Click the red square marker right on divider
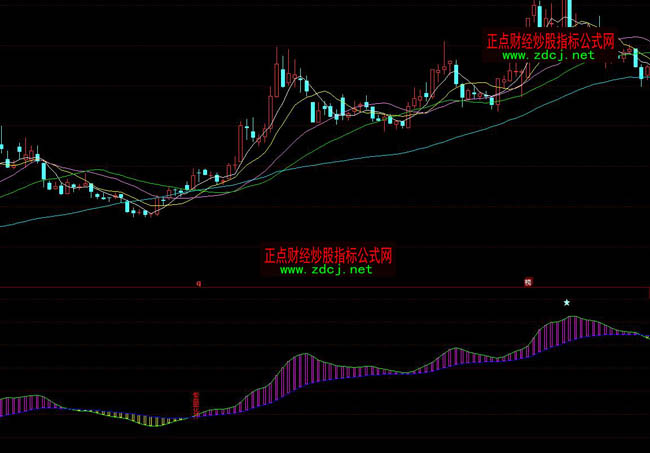 (527, 283)
